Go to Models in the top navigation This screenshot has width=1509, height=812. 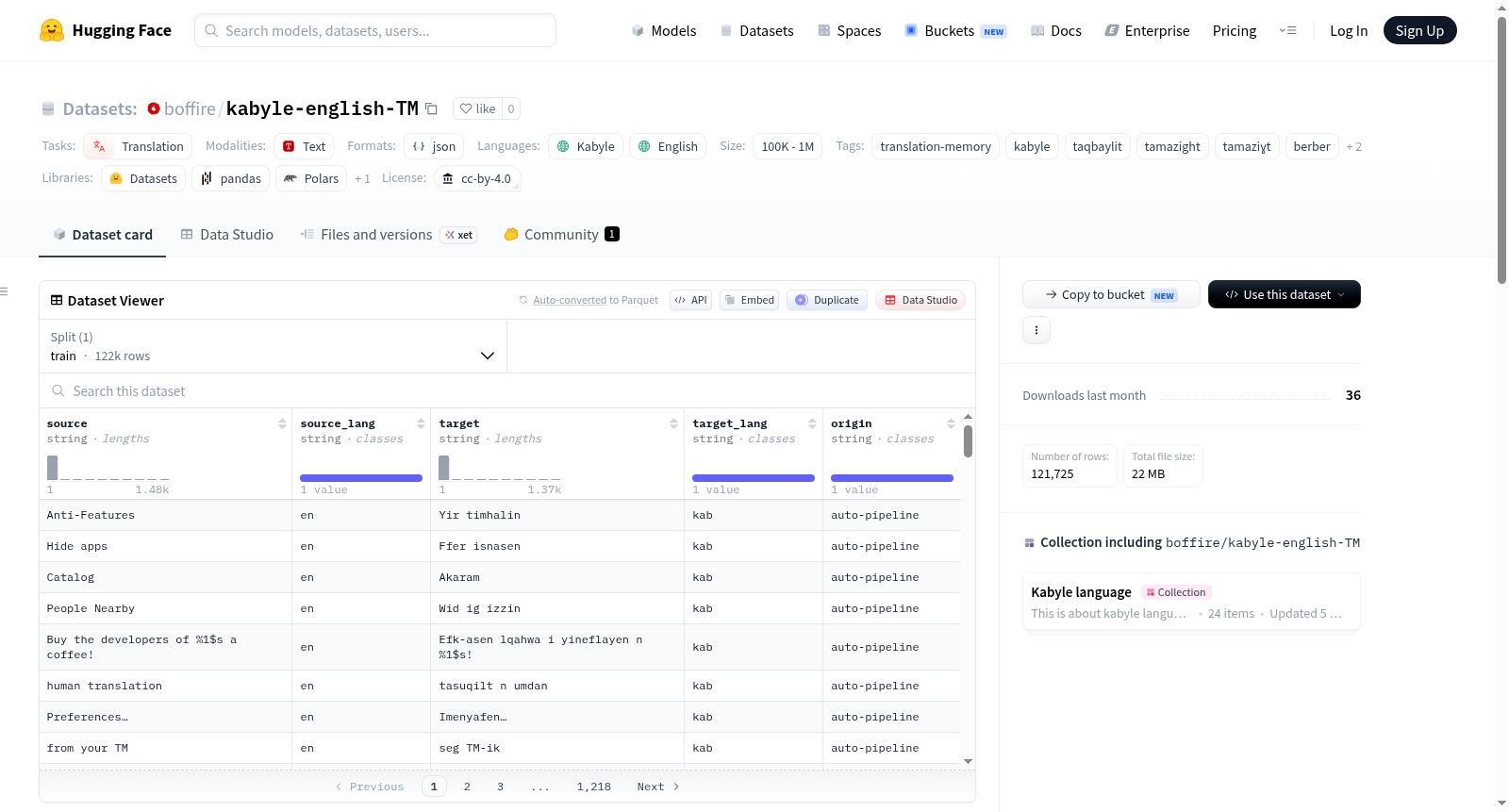(664, 30)
